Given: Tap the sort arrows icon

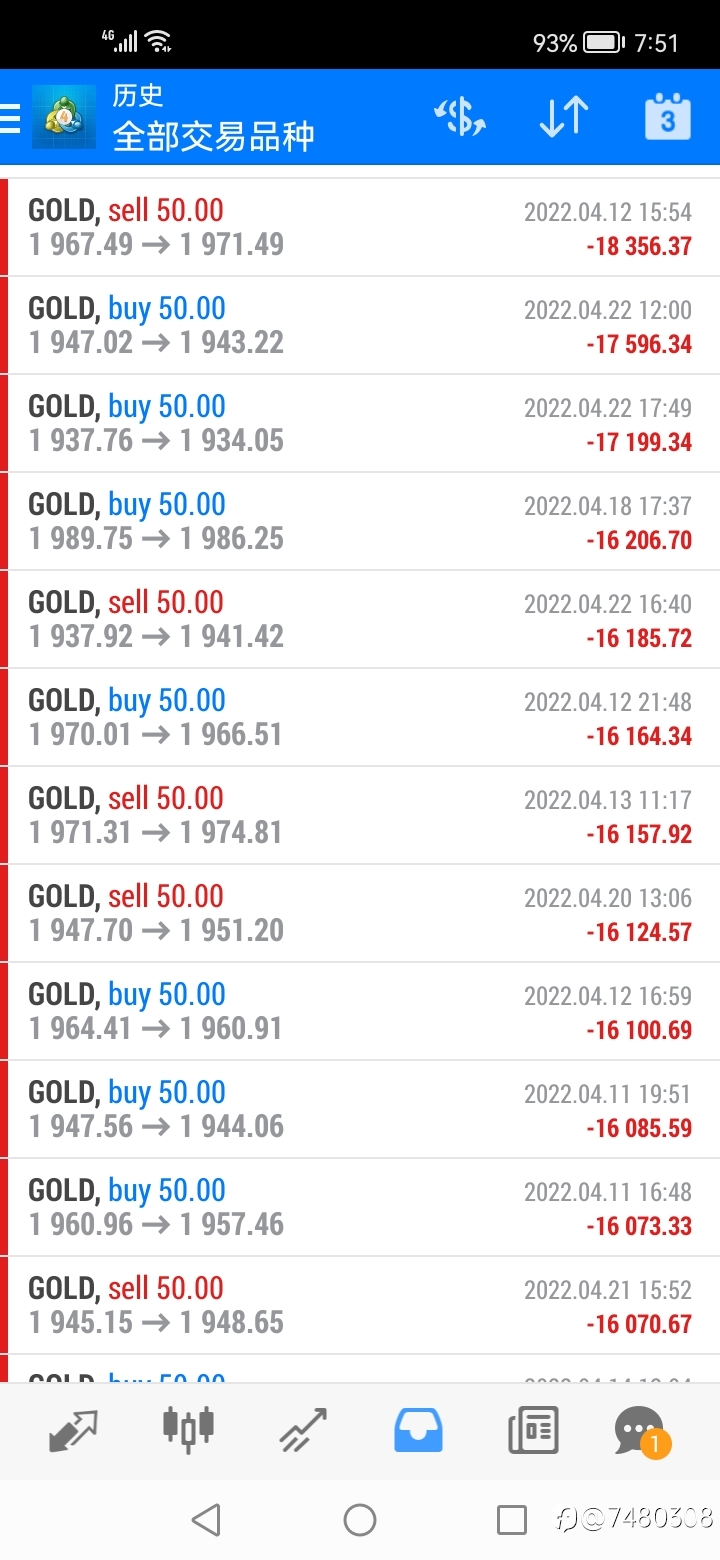Looking at the screenshot, I should pos(564,117).
